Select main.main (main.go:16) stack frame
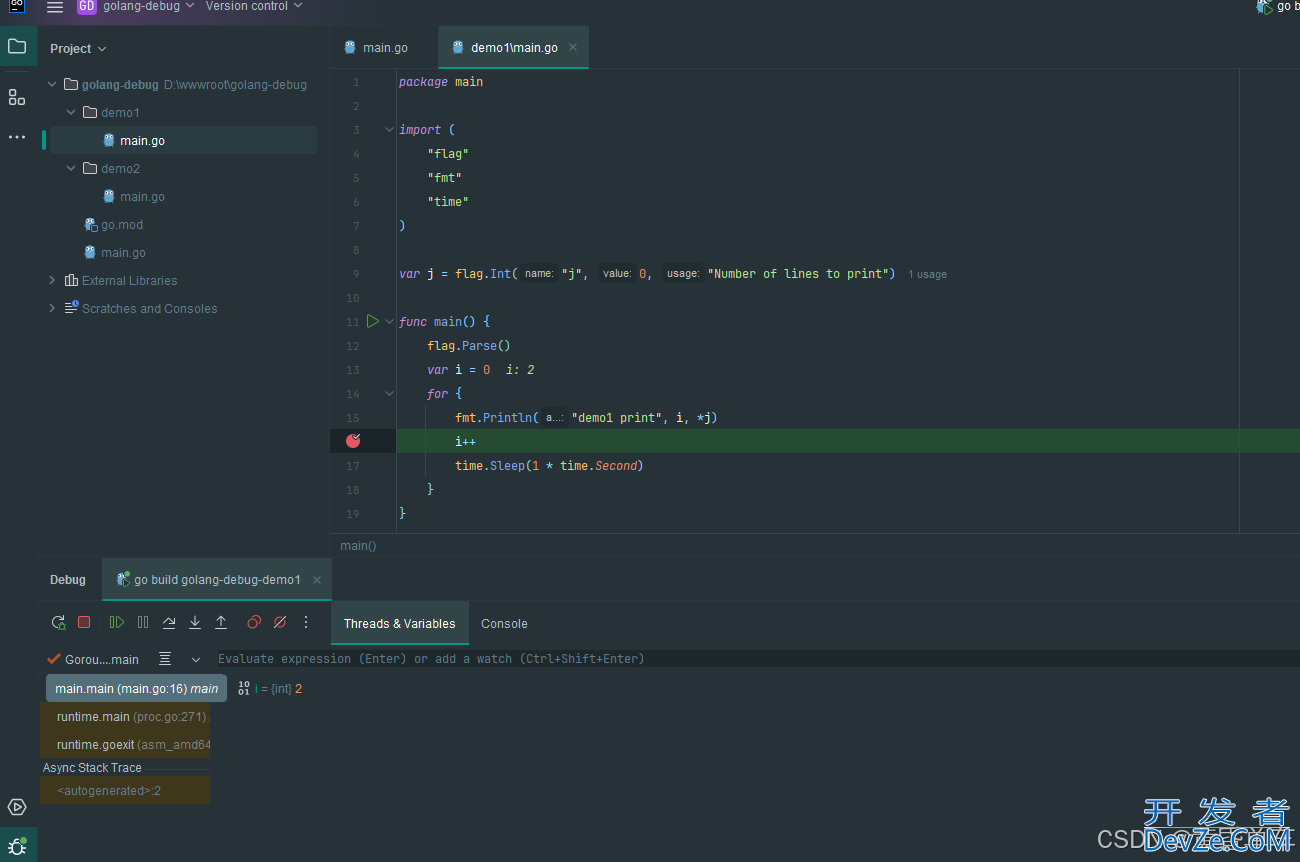 click(x=136, y=688)
